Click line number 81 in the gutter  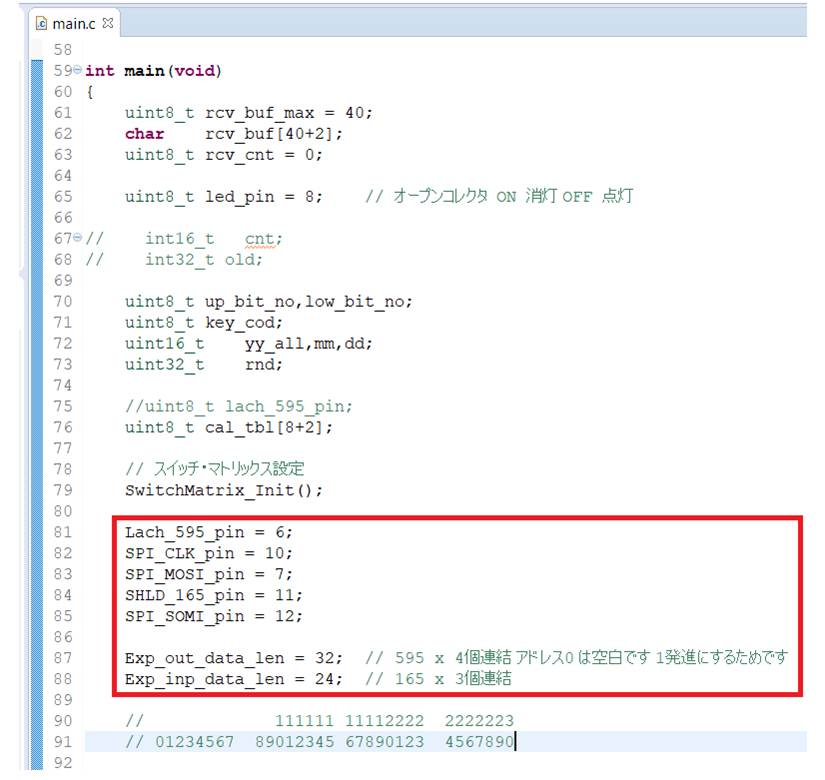pyautogui.click(x=63, y=532)
